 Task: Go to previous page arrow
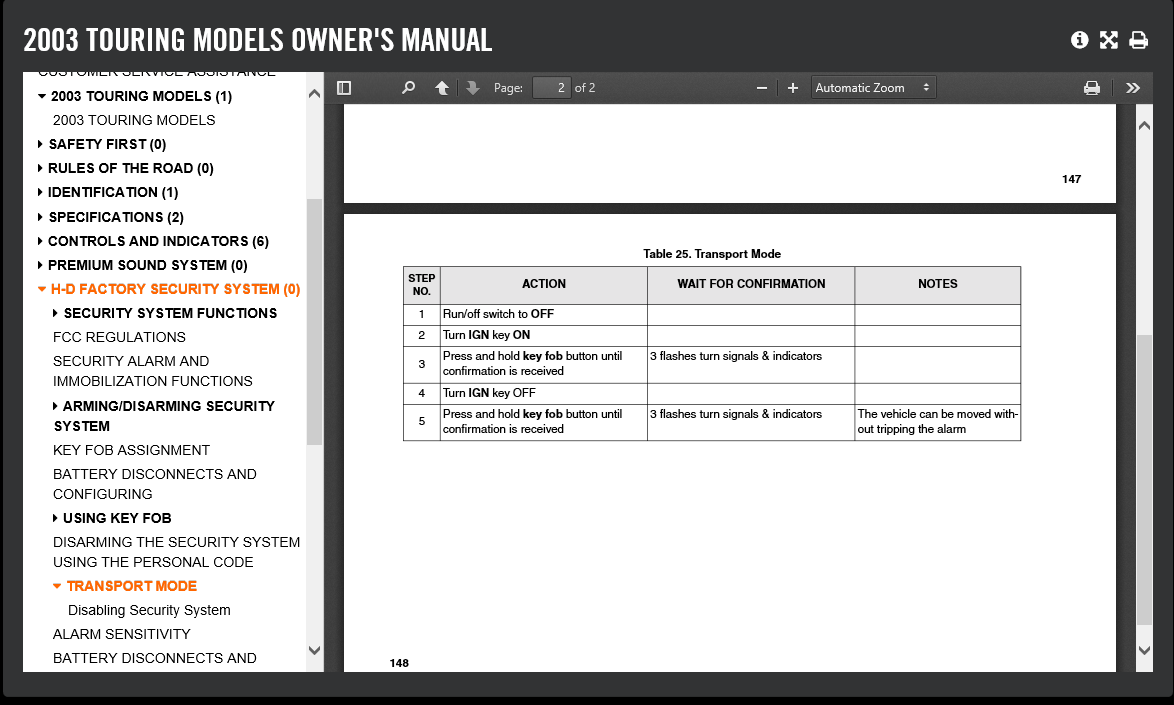pos(441,88)
